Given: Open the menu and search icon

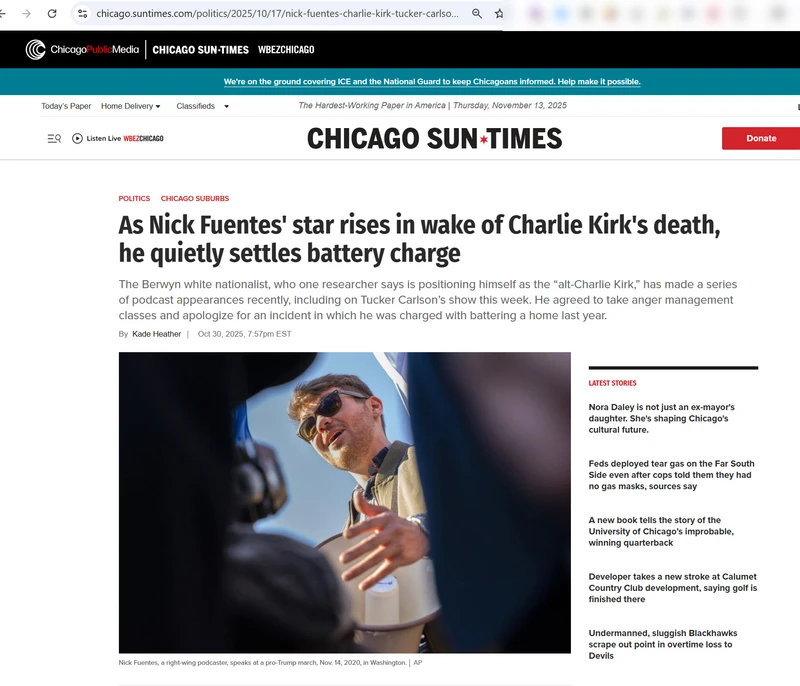Looking at the screenshot, I should [54, 138].
